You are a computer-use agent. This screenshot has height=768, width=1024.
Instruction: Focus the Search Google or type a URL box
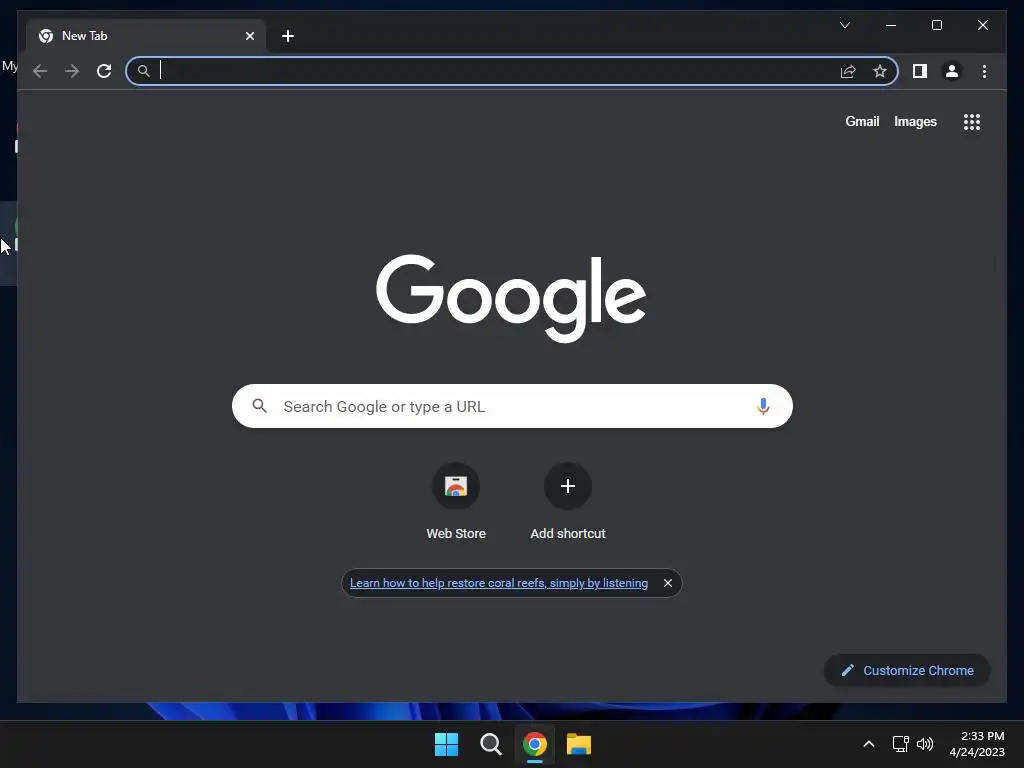click(x=512, y=406)
